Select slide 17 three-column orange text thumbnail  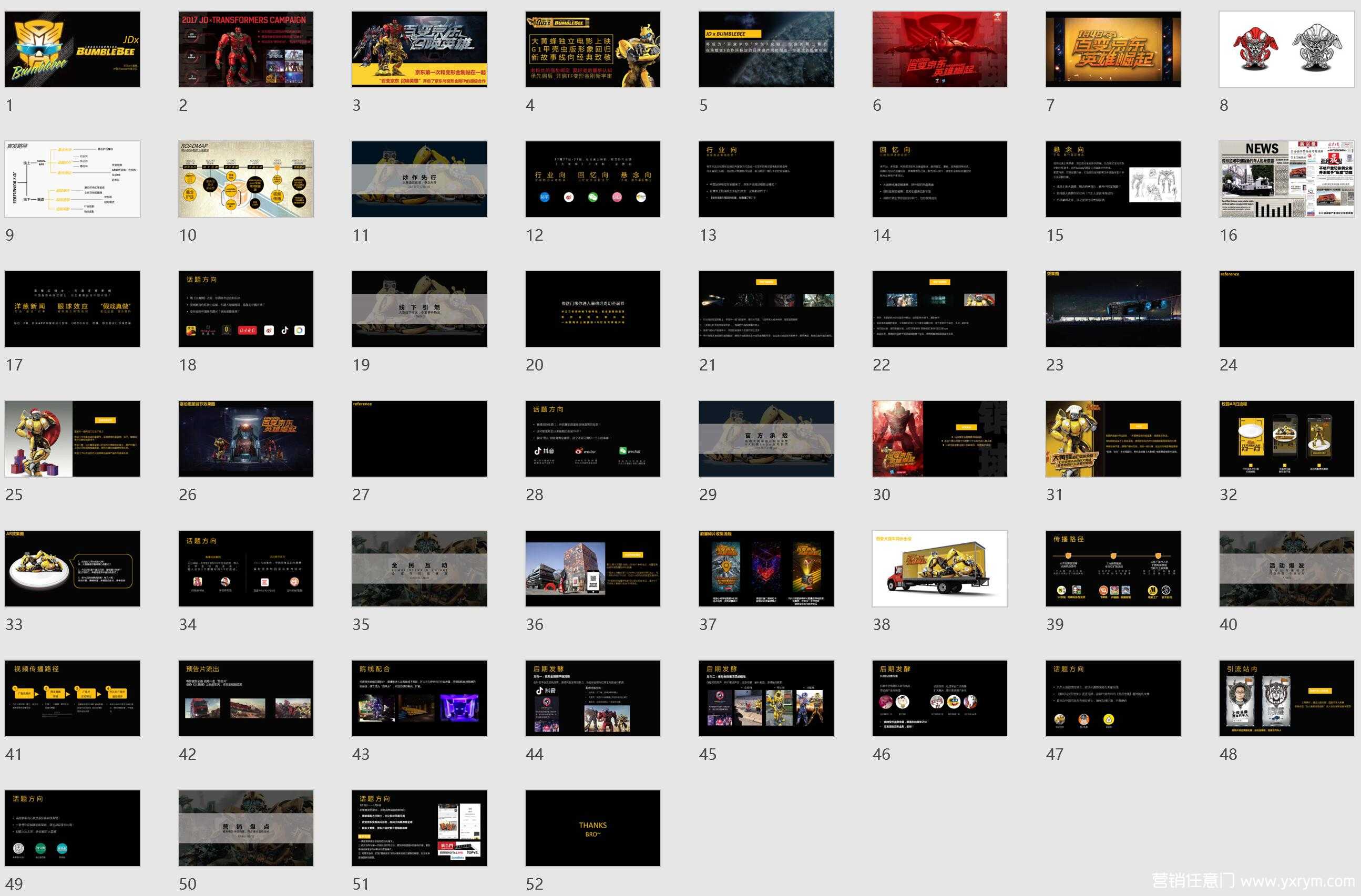pos(73,309)
